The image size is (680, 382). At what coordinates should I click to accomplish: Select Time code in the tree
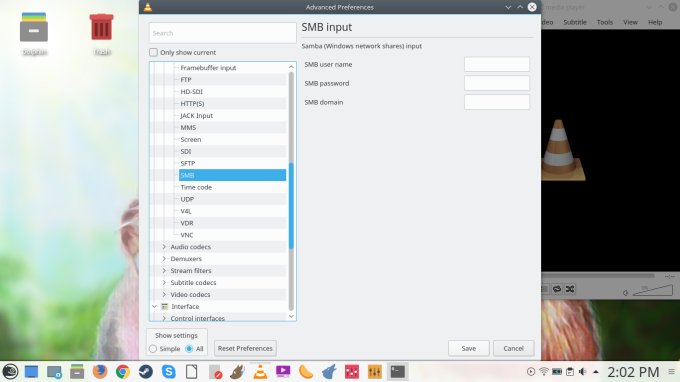point(196,187)
